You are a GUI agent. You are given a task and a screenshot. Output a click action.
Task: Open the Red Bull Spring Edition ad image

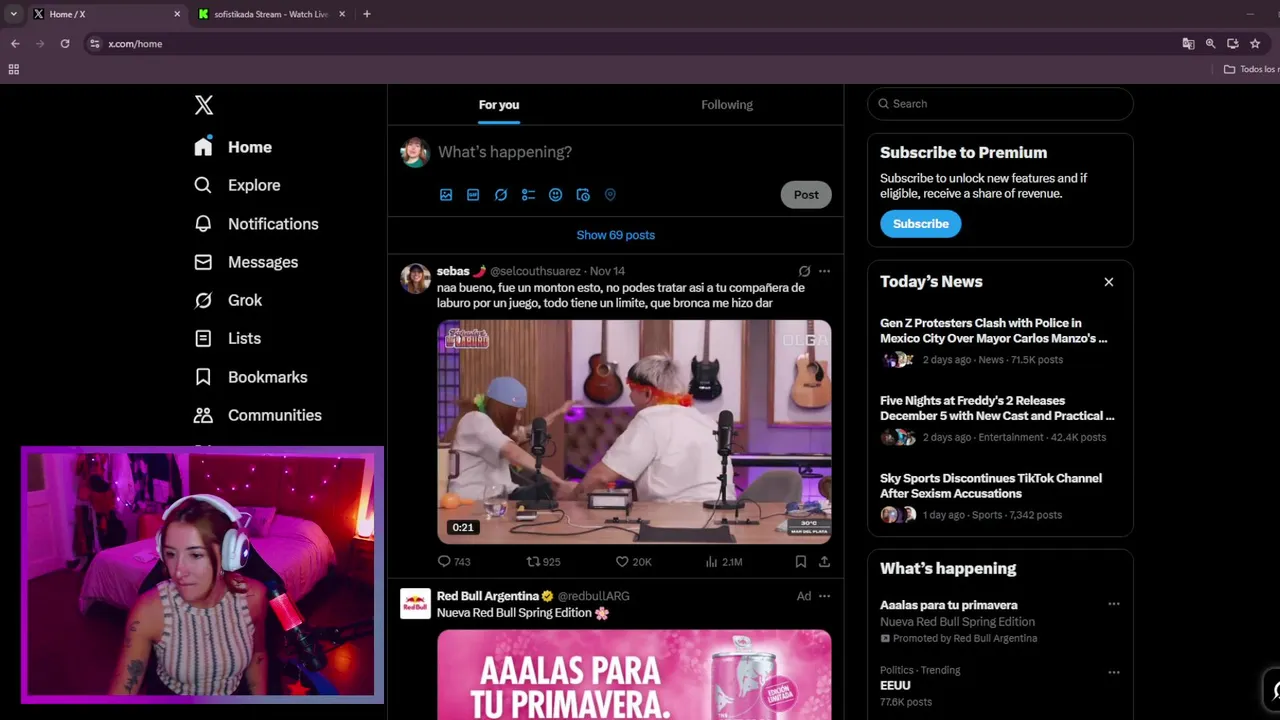pyautogui.click(x=634, y=675)
